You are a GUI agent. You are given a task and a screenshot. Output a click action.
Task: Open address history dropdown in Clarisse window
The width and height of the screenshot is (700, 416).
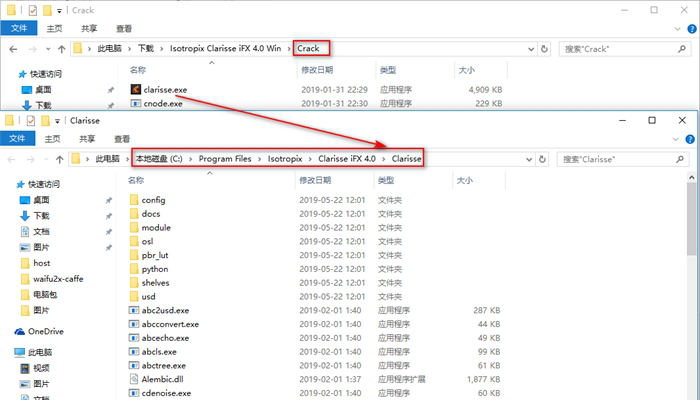(x=529, y=159)
